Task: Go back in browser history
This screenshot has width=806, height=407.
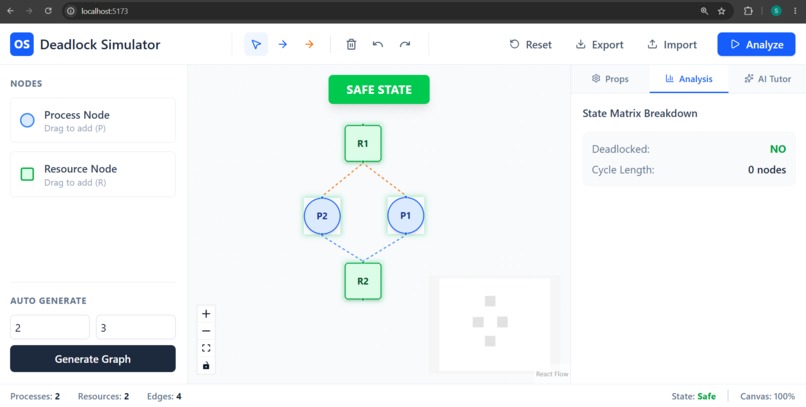Action: (x=10, y=11)
